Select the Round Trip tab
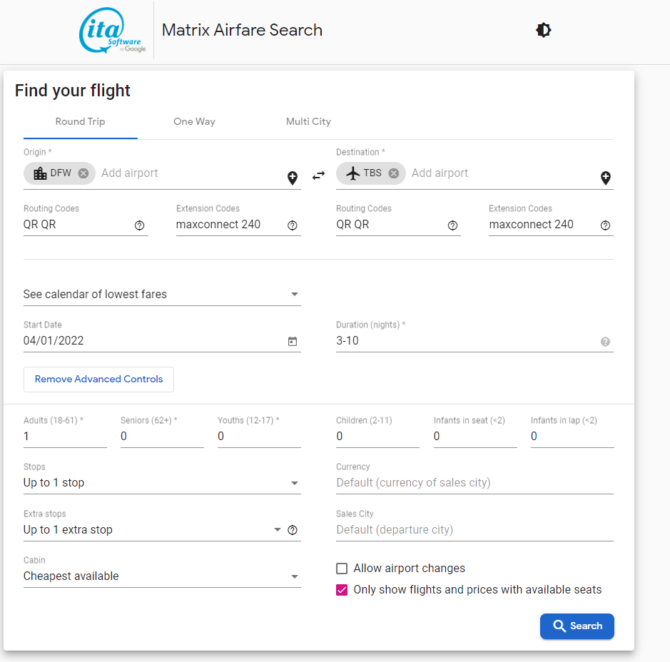 pos(80,122)
